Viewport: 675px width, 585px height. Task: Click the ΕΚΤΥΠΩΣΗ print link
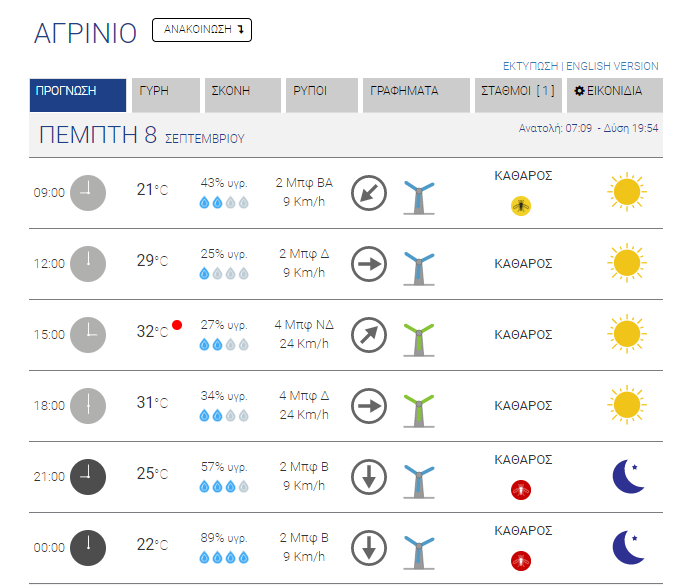pyautogui.click(x=530, y=66)
